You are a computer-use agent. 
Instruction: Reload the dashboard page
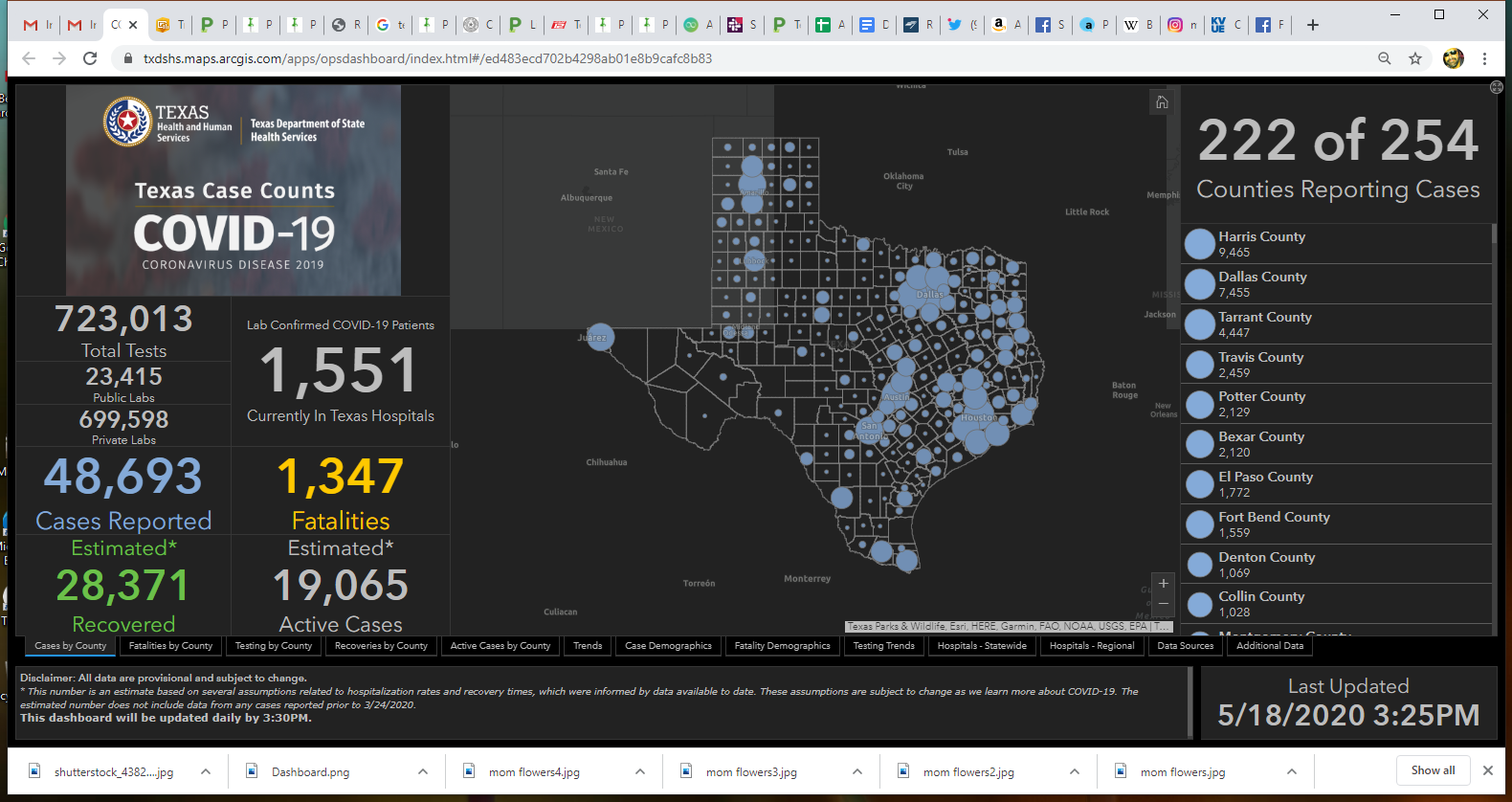click(x=90, y=58)
